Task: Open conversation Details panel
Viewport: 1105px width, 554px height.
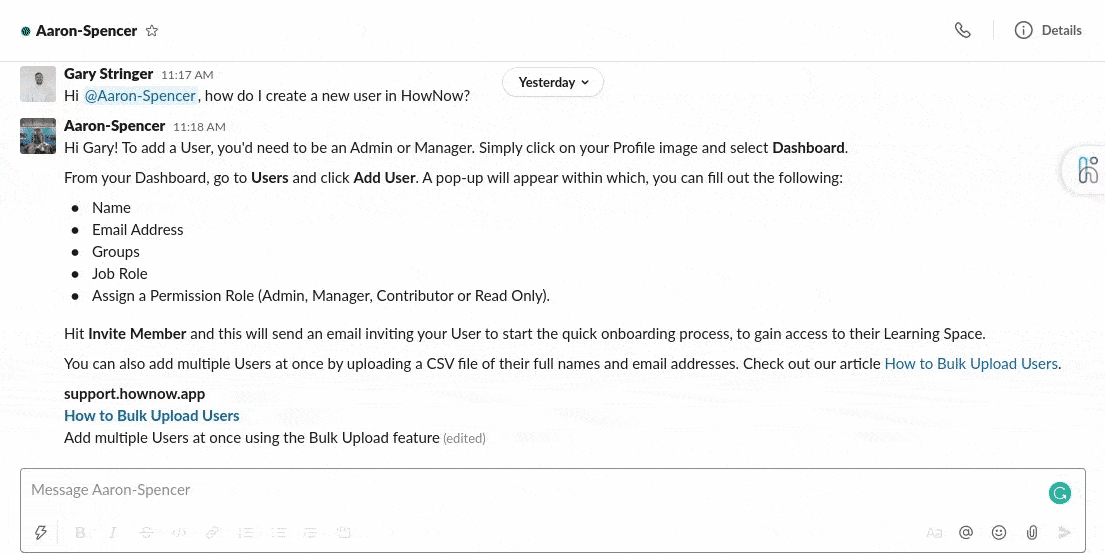Action: tap(1048, 30)
